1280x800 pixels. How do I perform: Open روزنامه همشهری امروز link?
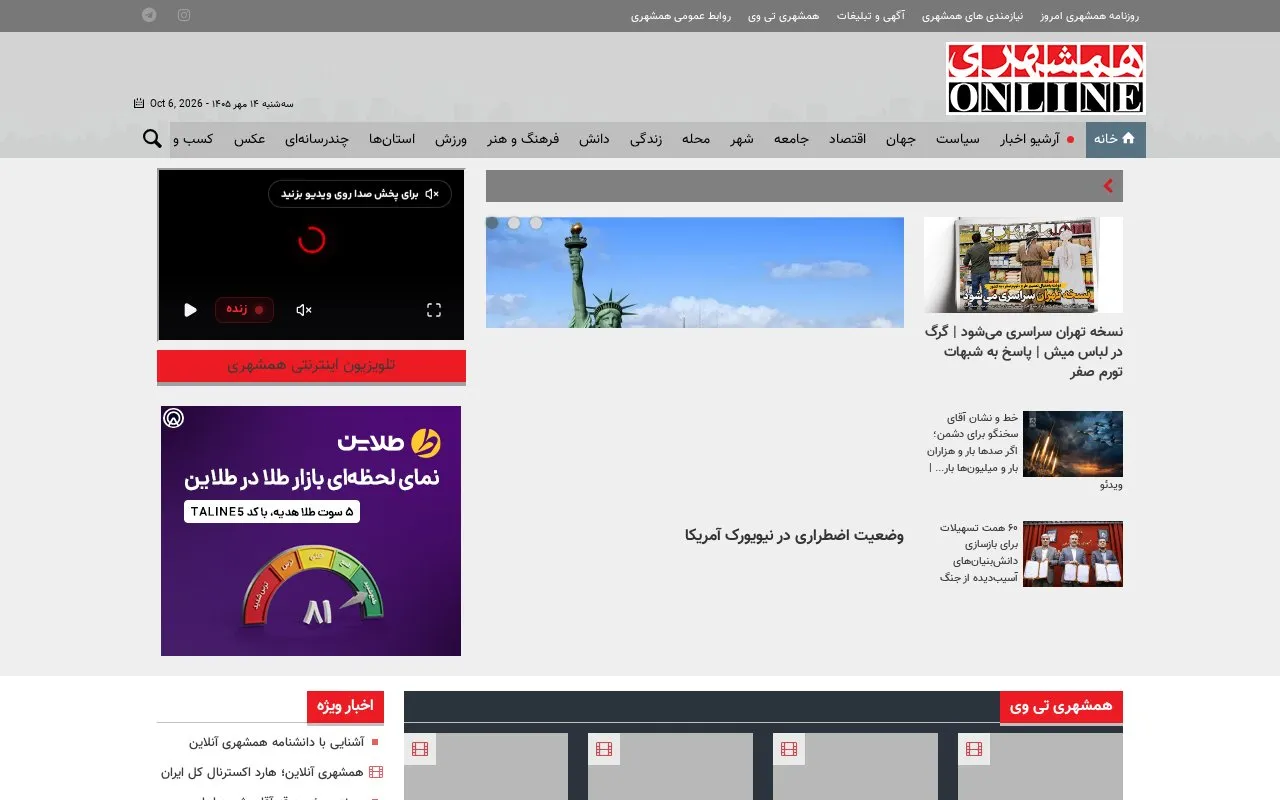1090,16
